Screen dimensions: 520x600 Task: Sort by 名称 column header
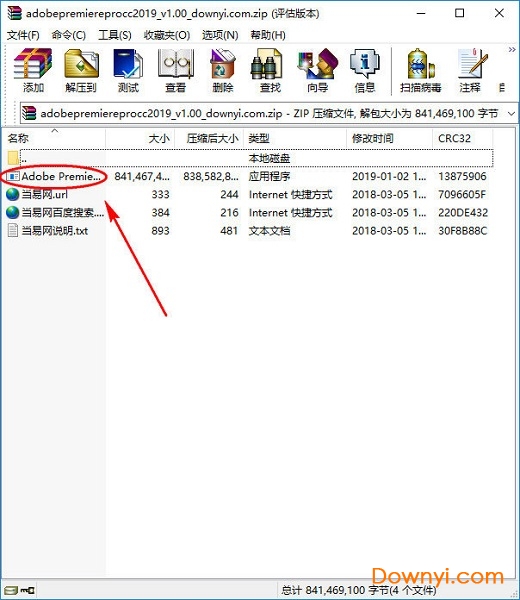pos(18,138)
